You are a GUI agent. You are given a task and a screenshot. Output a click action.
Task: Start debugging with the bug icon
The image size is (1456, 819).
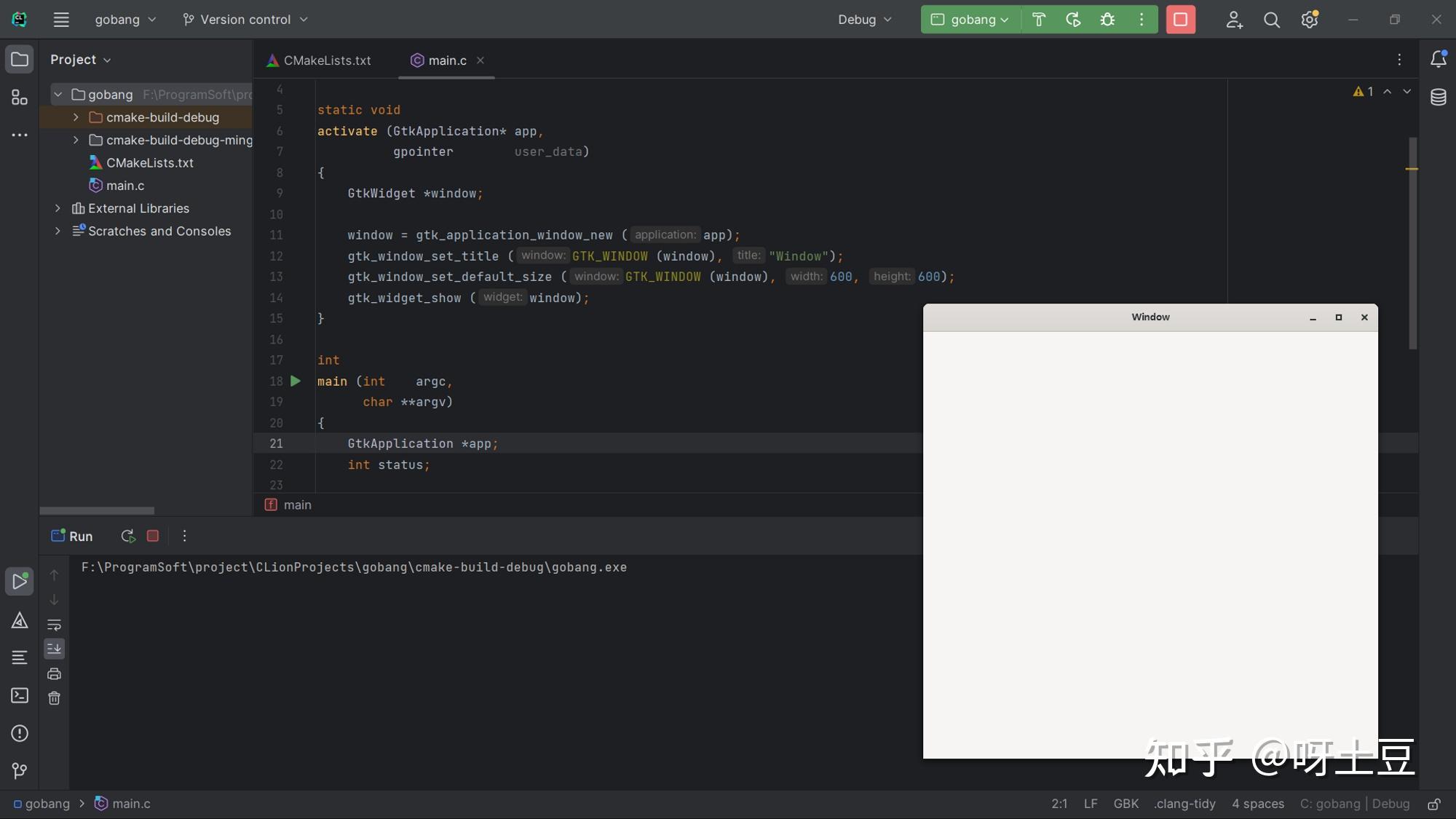1107,20
